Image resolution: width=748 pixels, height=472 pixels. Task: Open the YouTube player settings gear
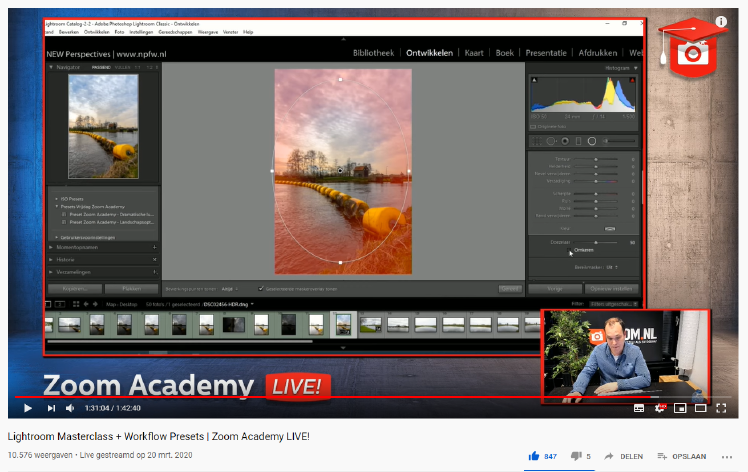coord(660,408)
